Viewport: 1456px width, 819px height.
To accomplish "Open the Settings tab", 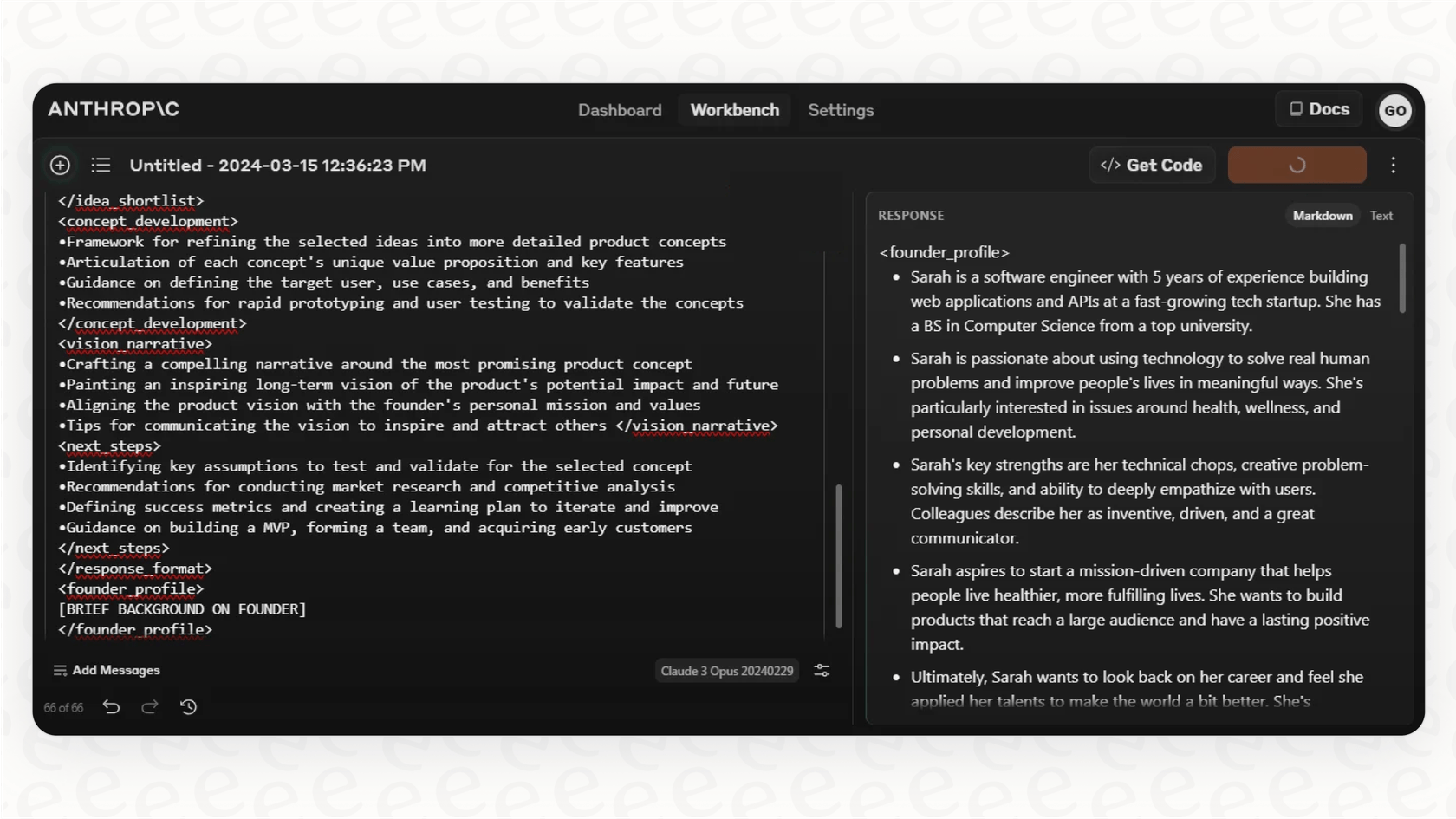I will (841, 110).
